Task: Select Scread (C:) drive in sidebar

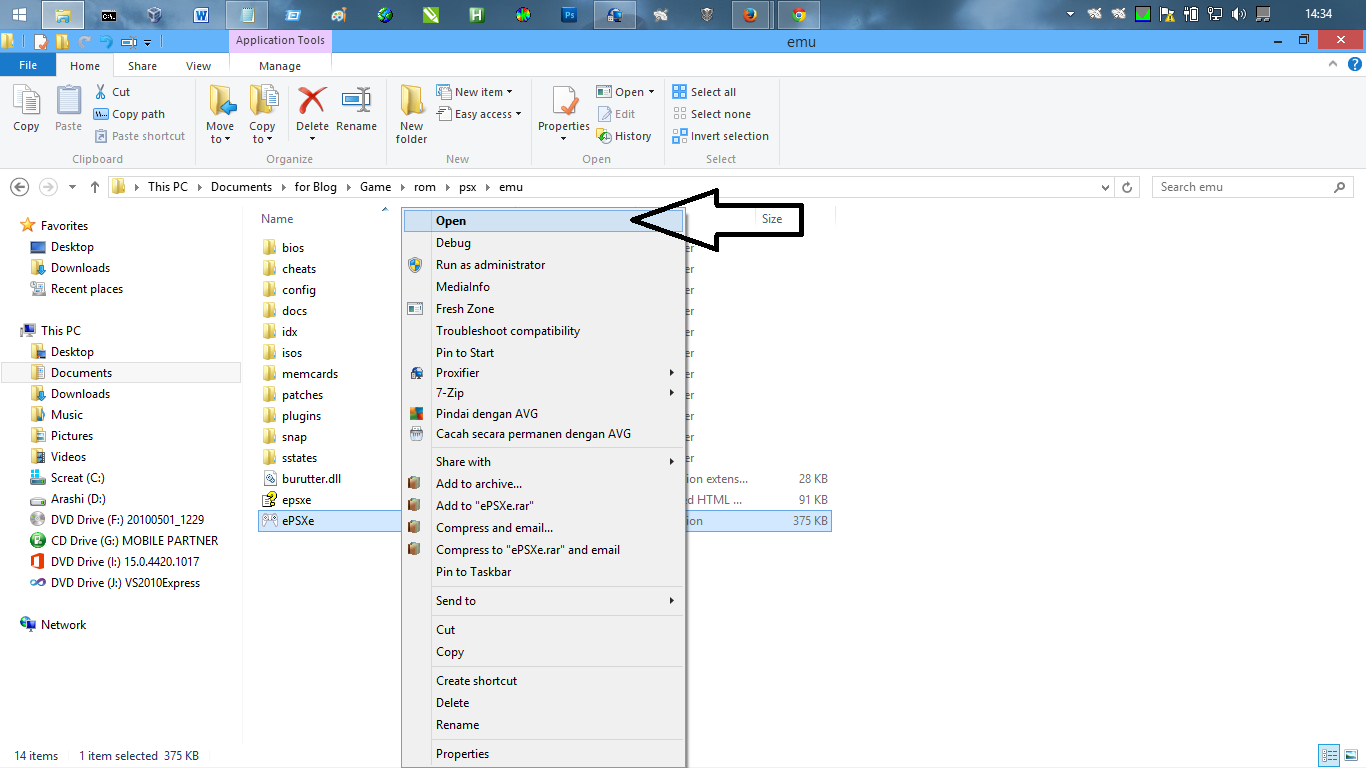Action: [77, 478]
